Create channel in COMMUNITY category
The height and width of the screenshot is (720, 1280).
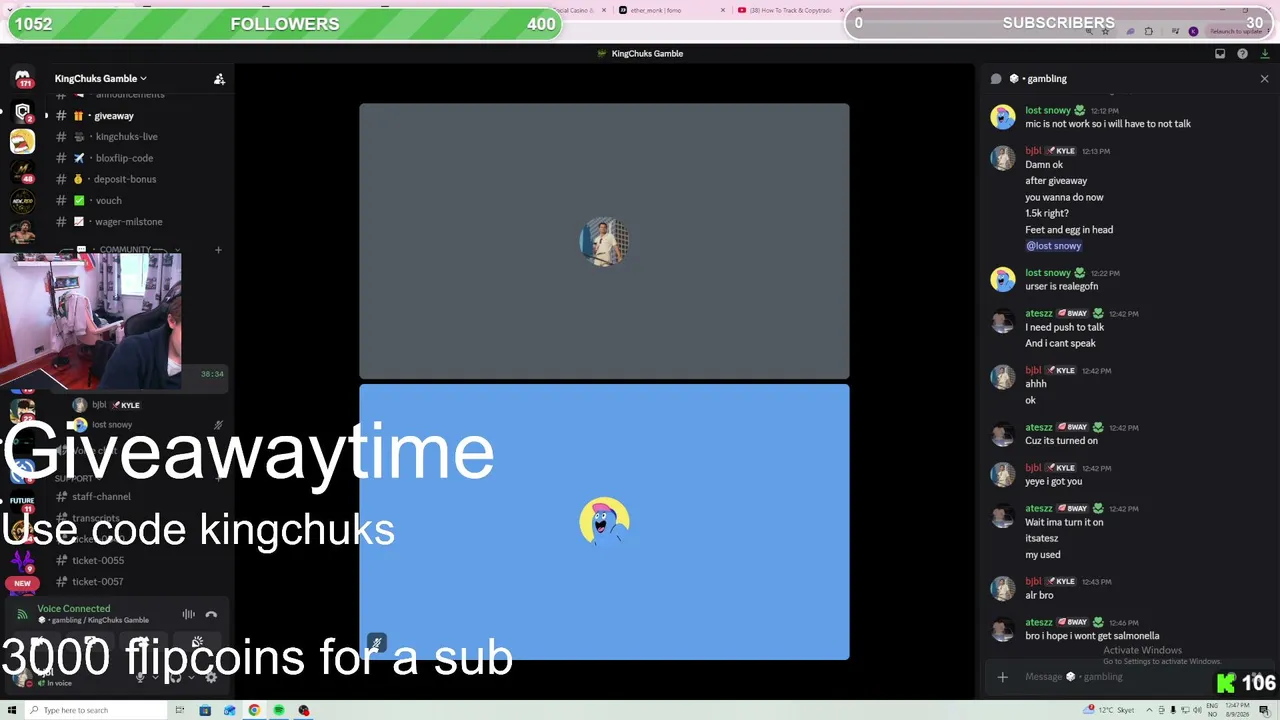[218, 249]
